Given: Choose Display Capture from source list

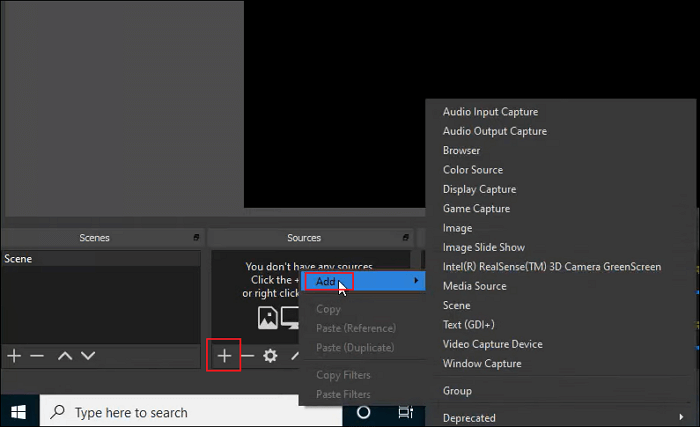Looking at the screenshot, I should click(479, 189).
